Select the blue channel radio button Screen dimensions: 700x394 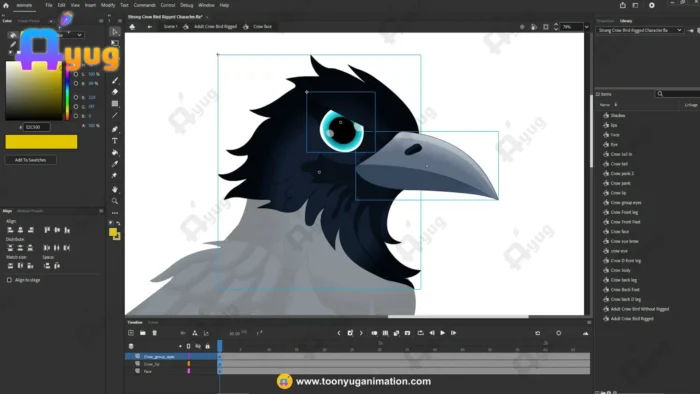[76, 116]
